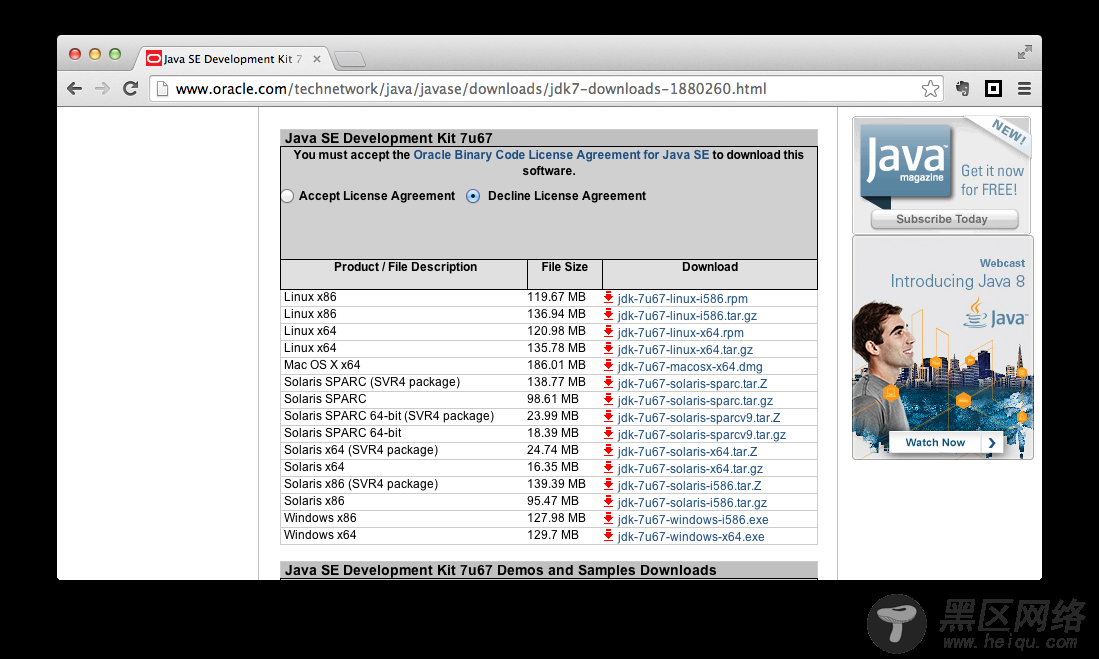Click the page icon beside the URL
The width and height of the screenshot is (1099, 659).
[162, 88]
